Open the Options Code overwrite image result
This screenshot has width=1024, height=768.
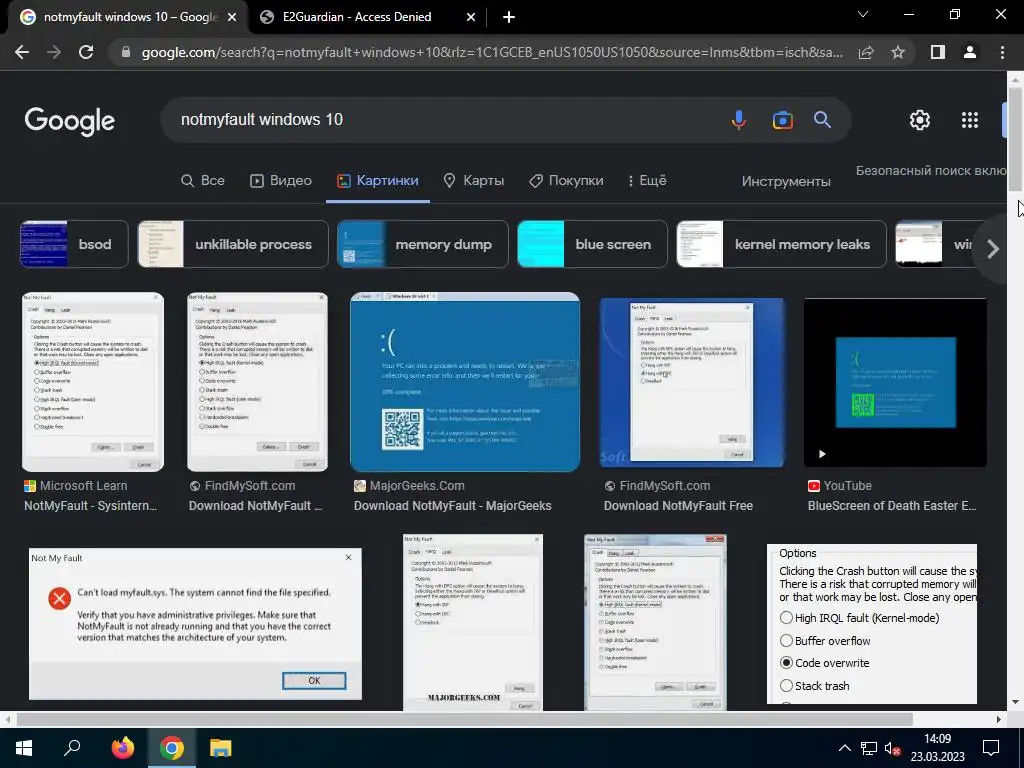pos(872,624)
